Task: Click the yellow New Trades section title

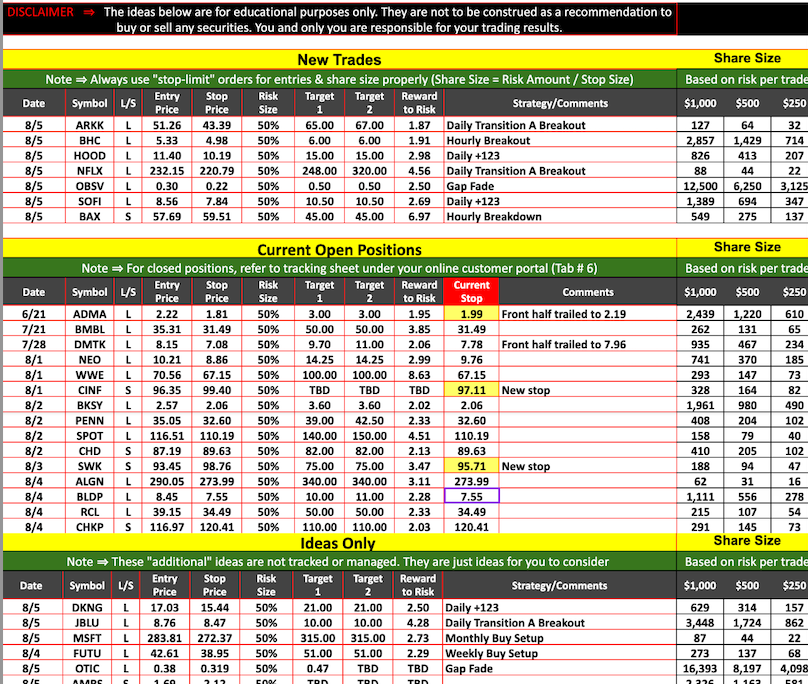Action: point(339,59)
